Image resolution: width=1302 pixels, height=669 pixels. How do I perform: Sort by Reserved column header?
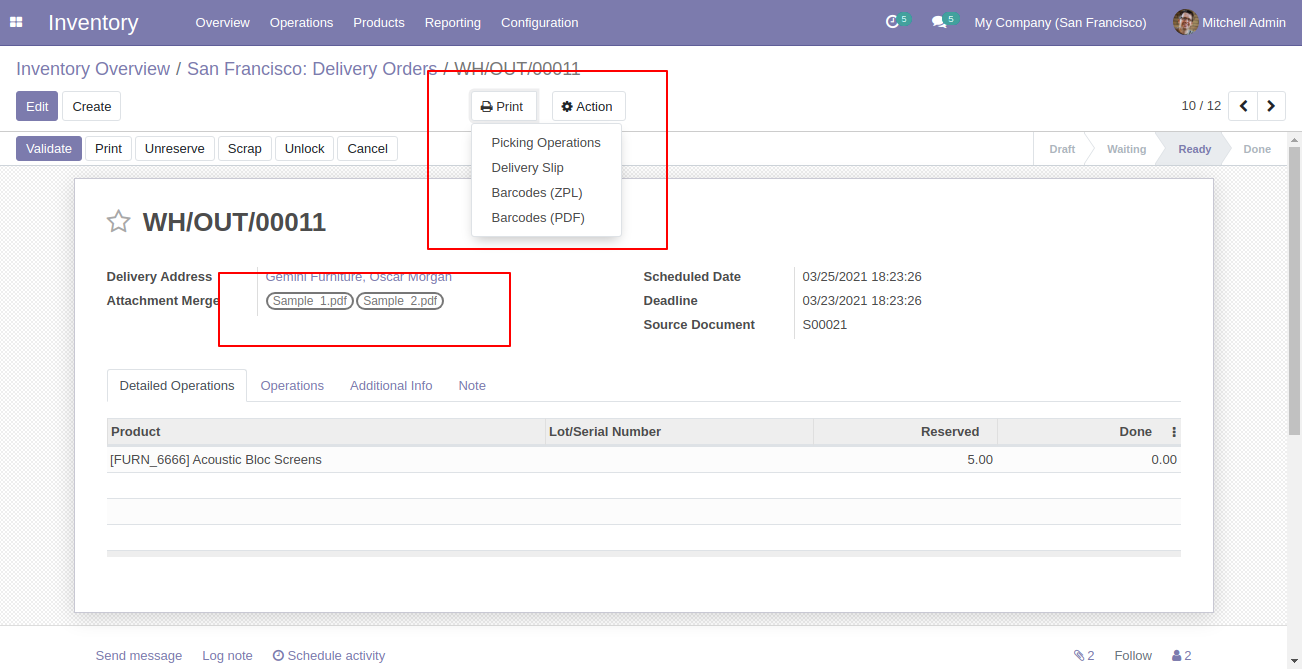(x=905, y=432)
